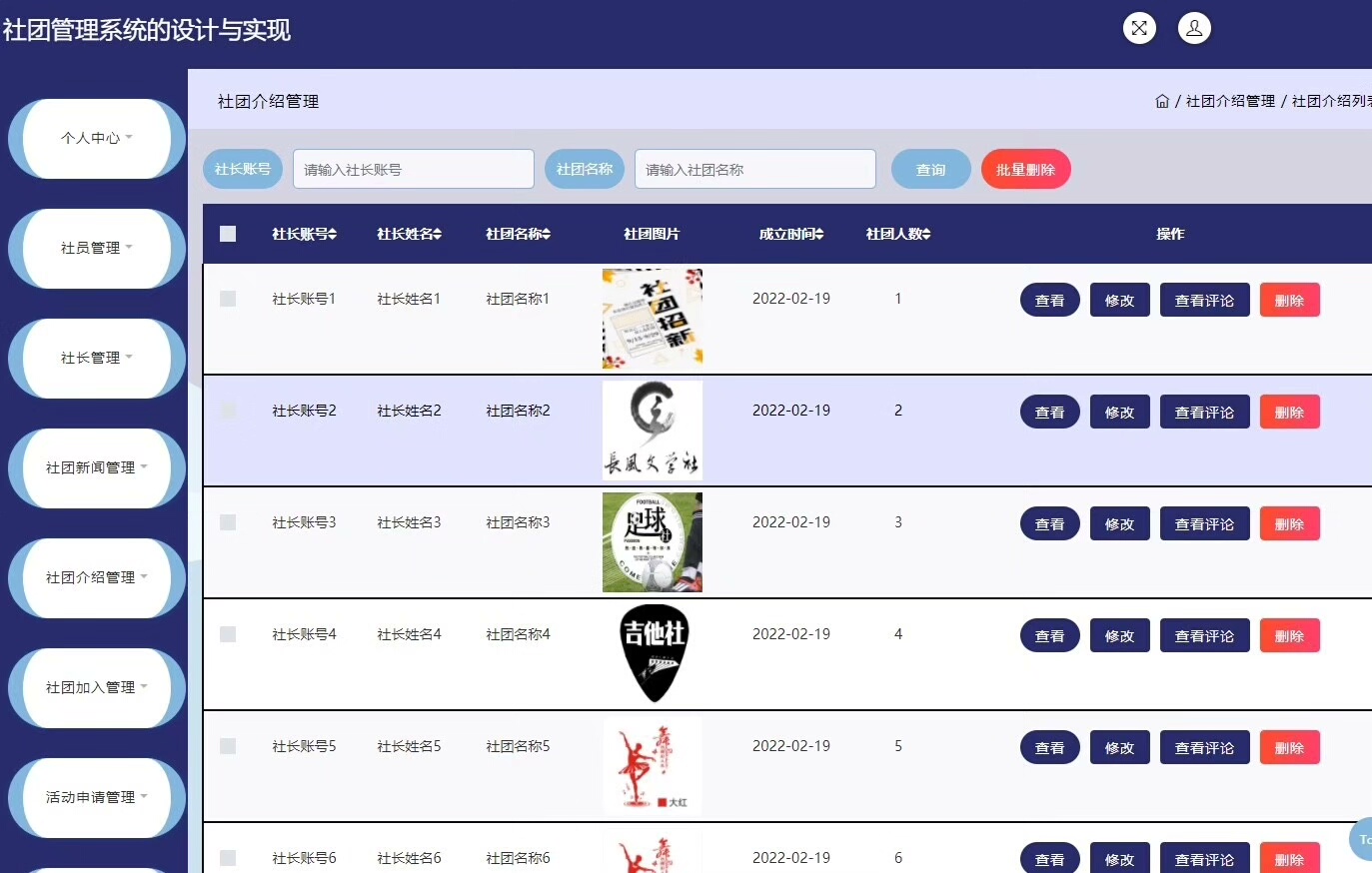View details of 社团名称2 with 查看
The image size is (1372, 873).
[1050, 413]
